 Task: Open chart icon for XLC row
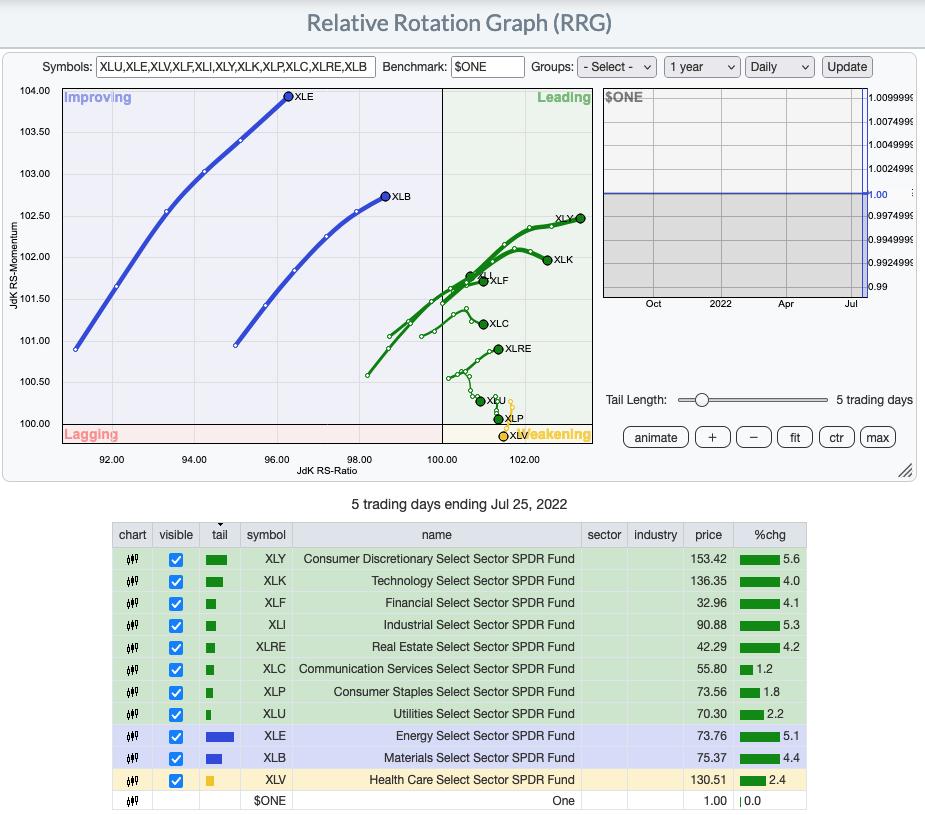pos(132,669)
